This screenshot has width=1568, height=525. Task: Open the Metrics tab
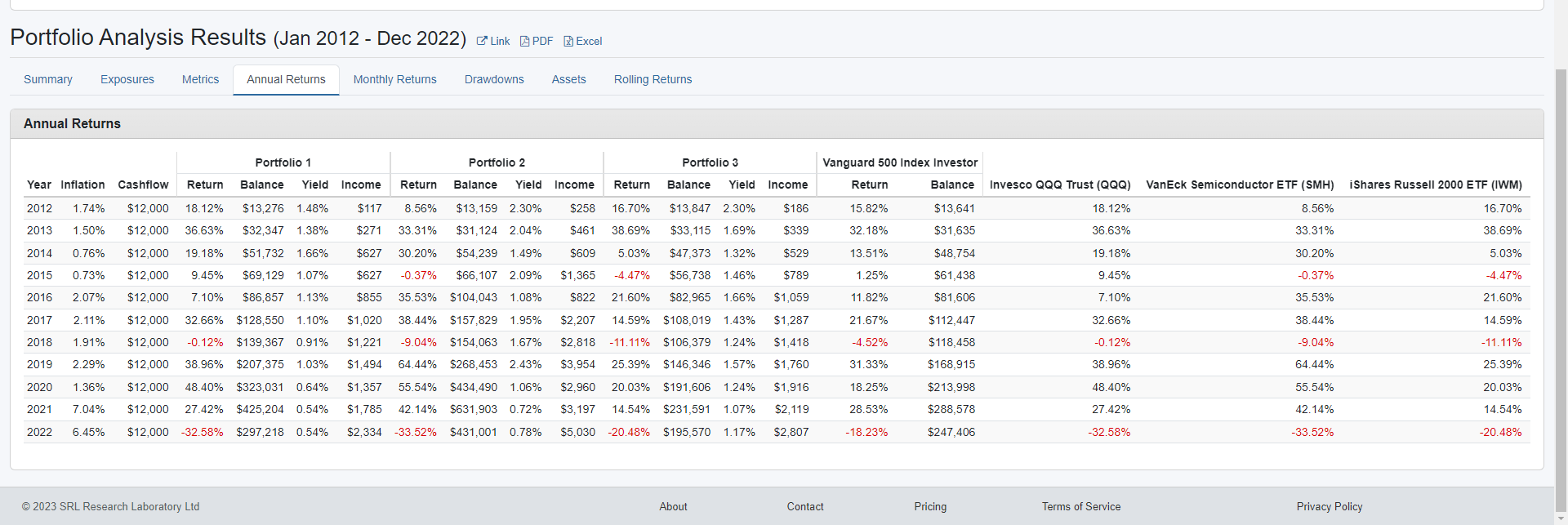(x=200, y=79)
